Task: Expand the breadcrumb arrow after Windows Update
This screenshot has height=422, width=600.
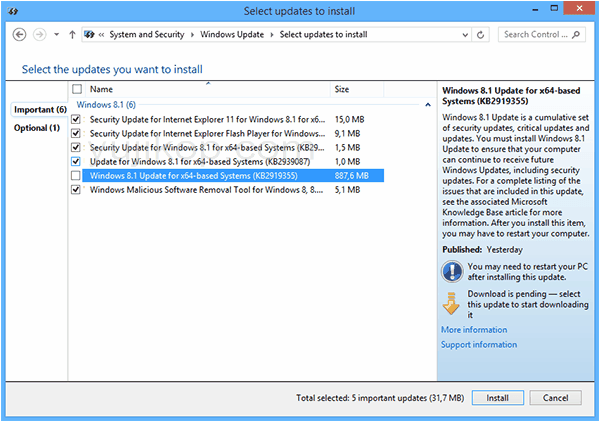Action: (272, 35)
